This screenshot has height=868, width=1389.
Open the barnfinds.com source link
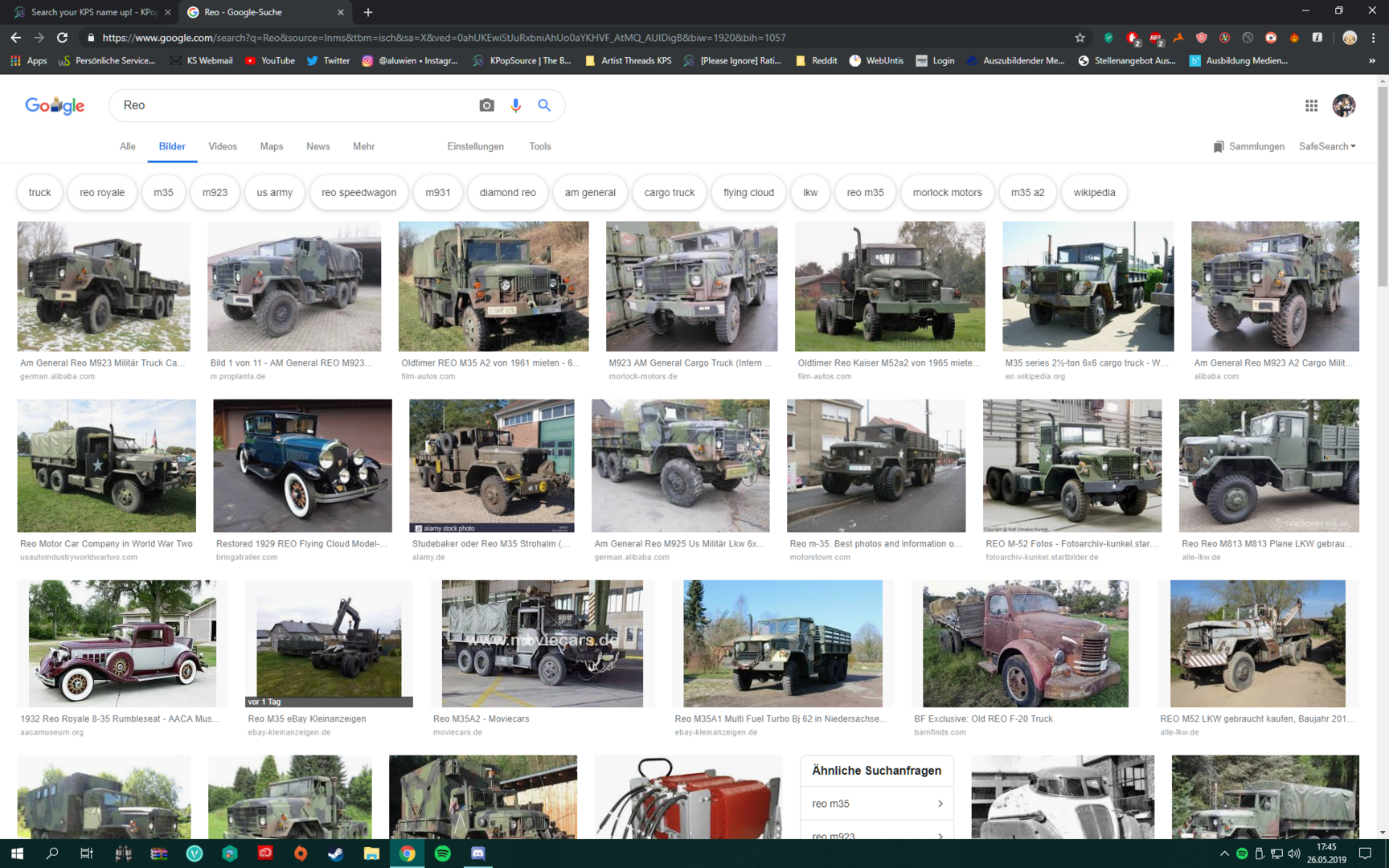pyautogui.click(x=940, y=732)
